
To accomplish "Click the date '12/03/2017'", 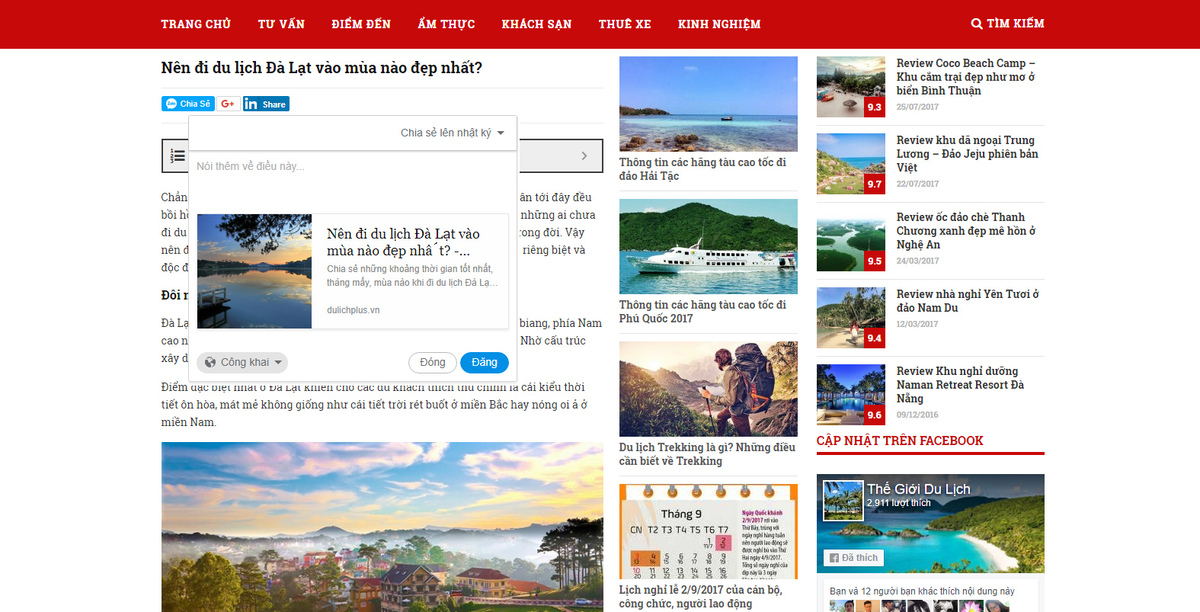I will click(918, 323).
